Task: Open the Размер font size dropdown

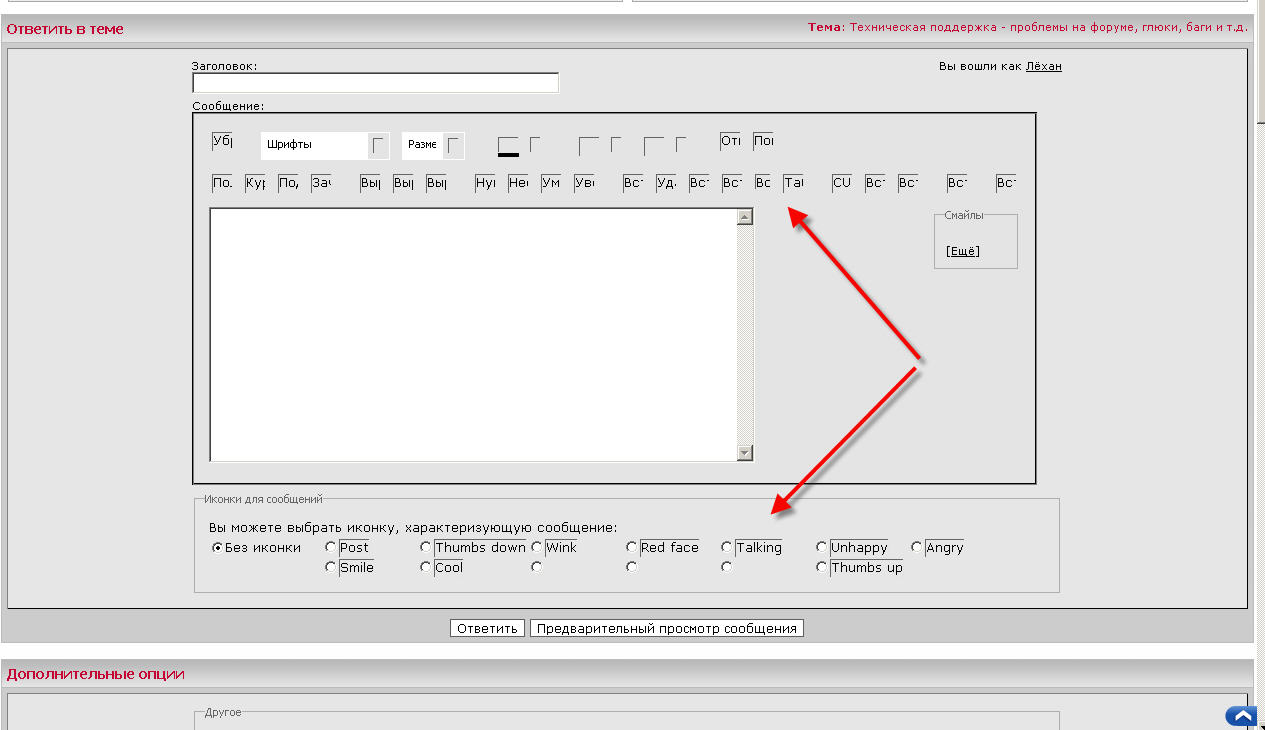Action: coord(433,146)
